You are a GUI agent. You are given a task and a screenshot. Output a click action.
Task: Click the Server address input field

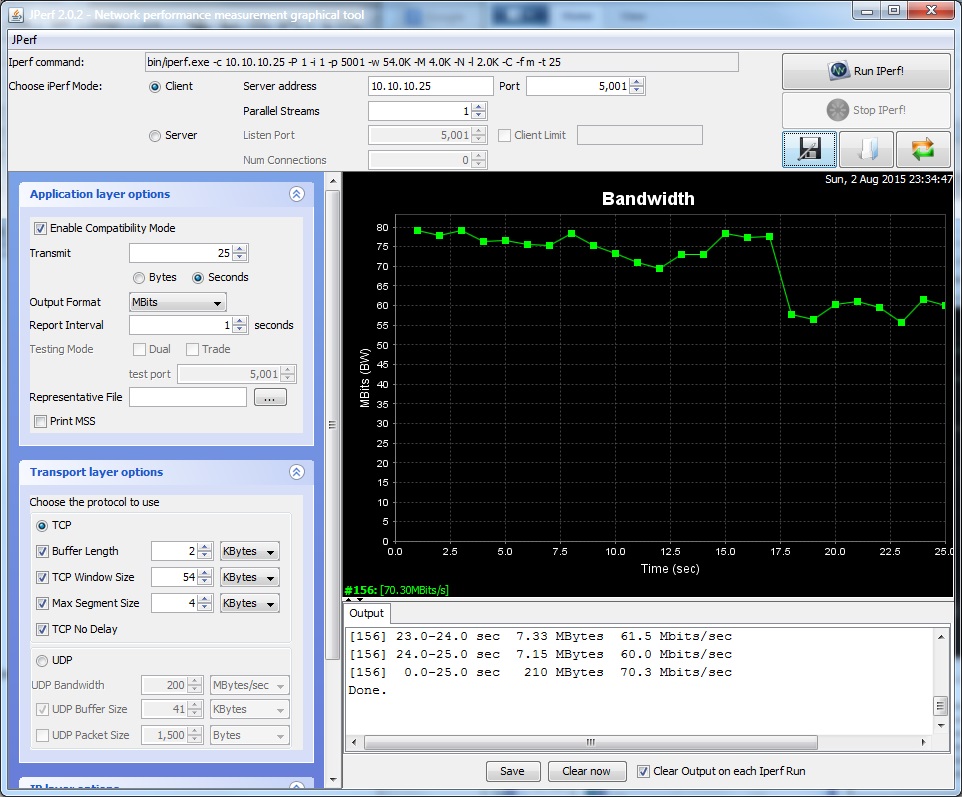[431, 87]
